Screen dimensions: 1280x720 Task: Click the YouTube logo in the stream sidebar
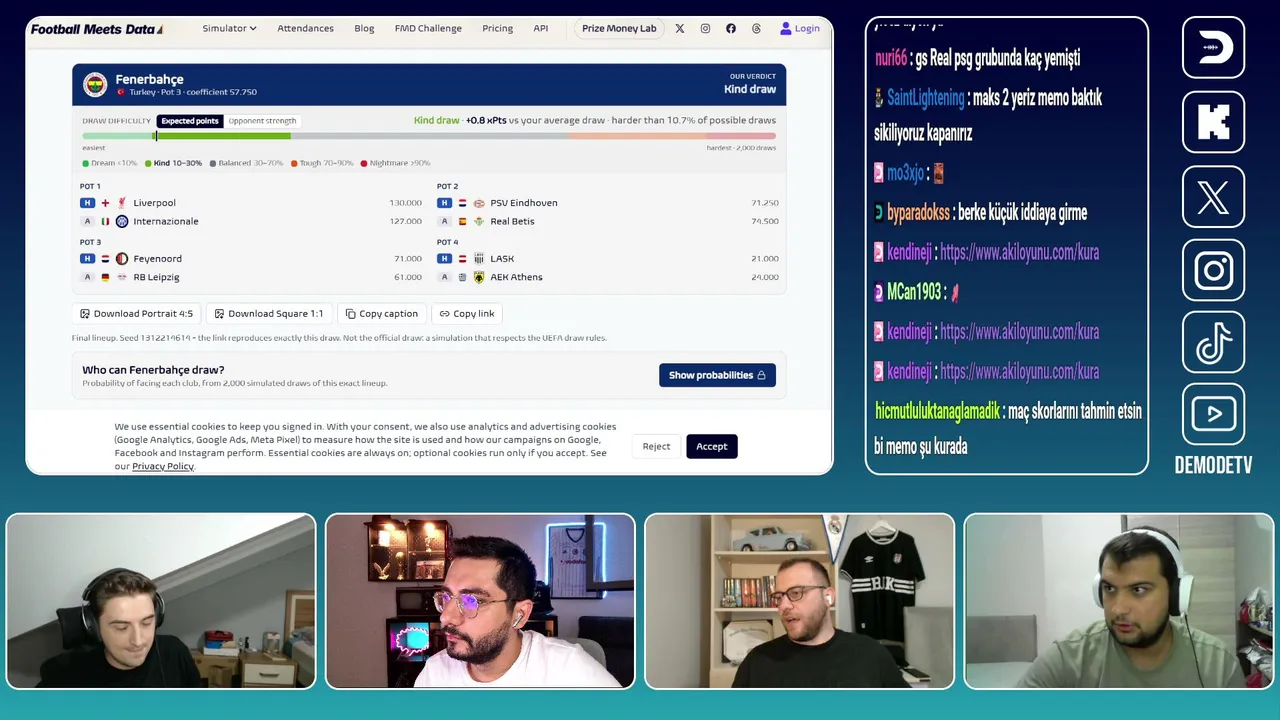tap(1213, 414)
